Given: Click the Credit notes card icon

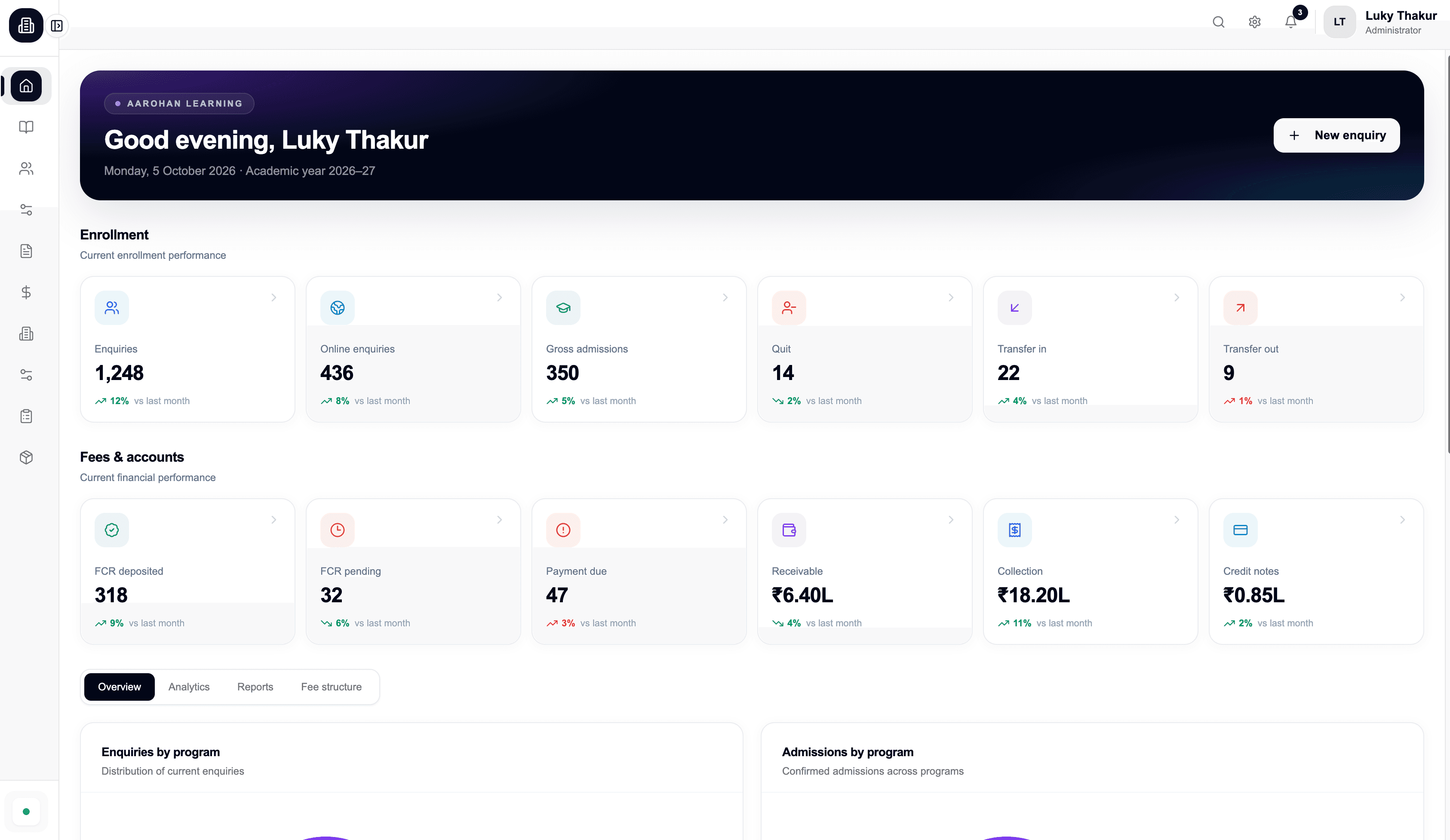Looking at the screenshot, I should point(1240,530).
